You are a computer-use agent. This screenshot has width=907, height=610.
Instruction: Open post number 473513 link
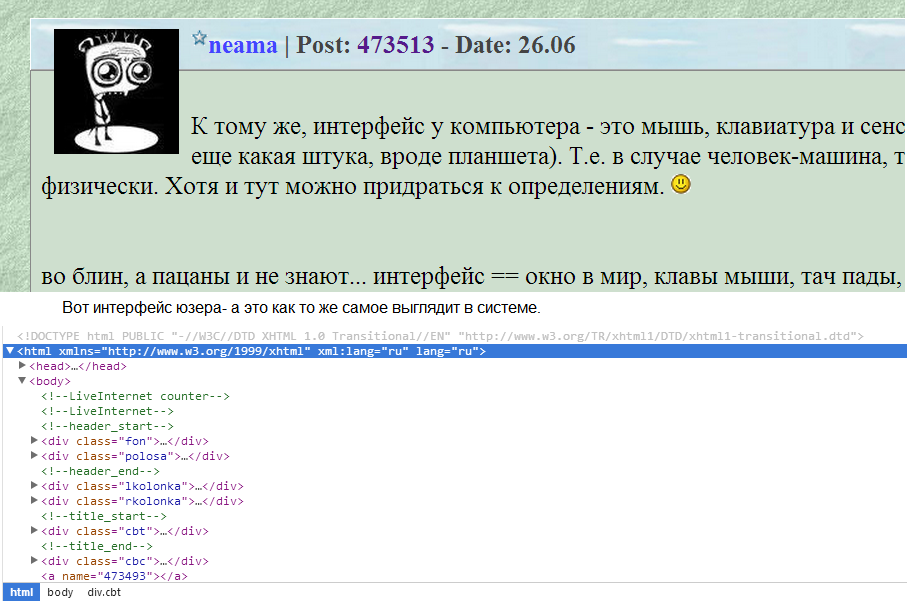pos(395,45)
